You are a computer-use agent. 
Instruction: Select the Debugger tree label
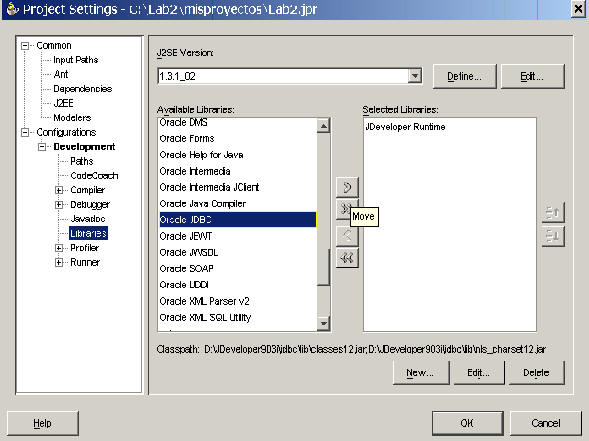pyautogui.click(x=90, y=205)
